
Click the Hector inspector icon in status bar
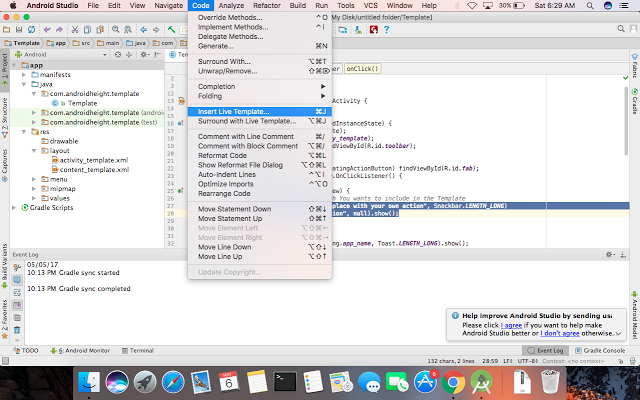[x=633, y=361]
